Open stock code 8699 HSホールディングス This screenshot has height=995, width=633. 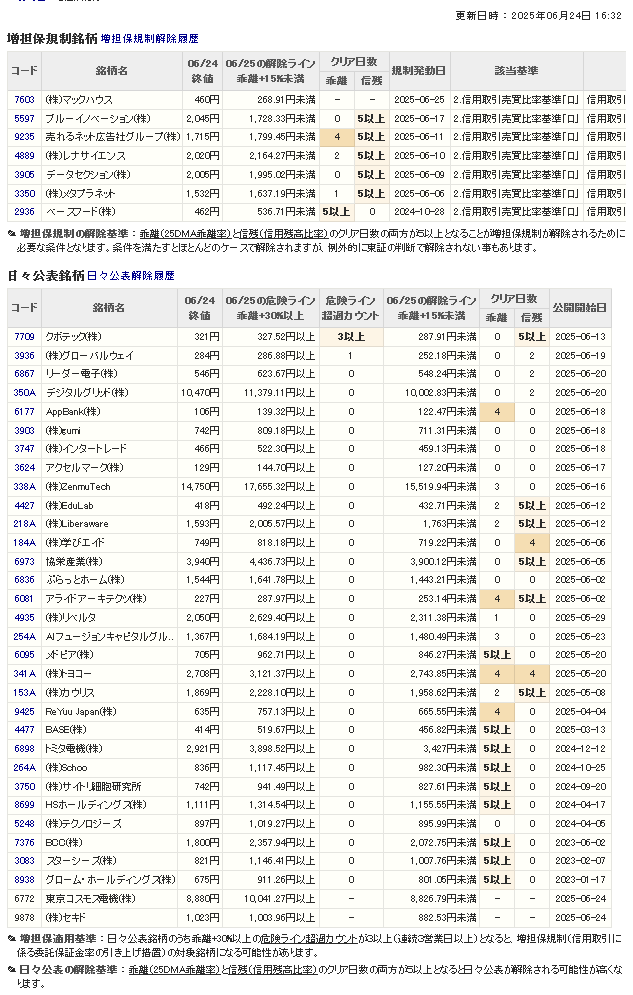coord(24,805)
